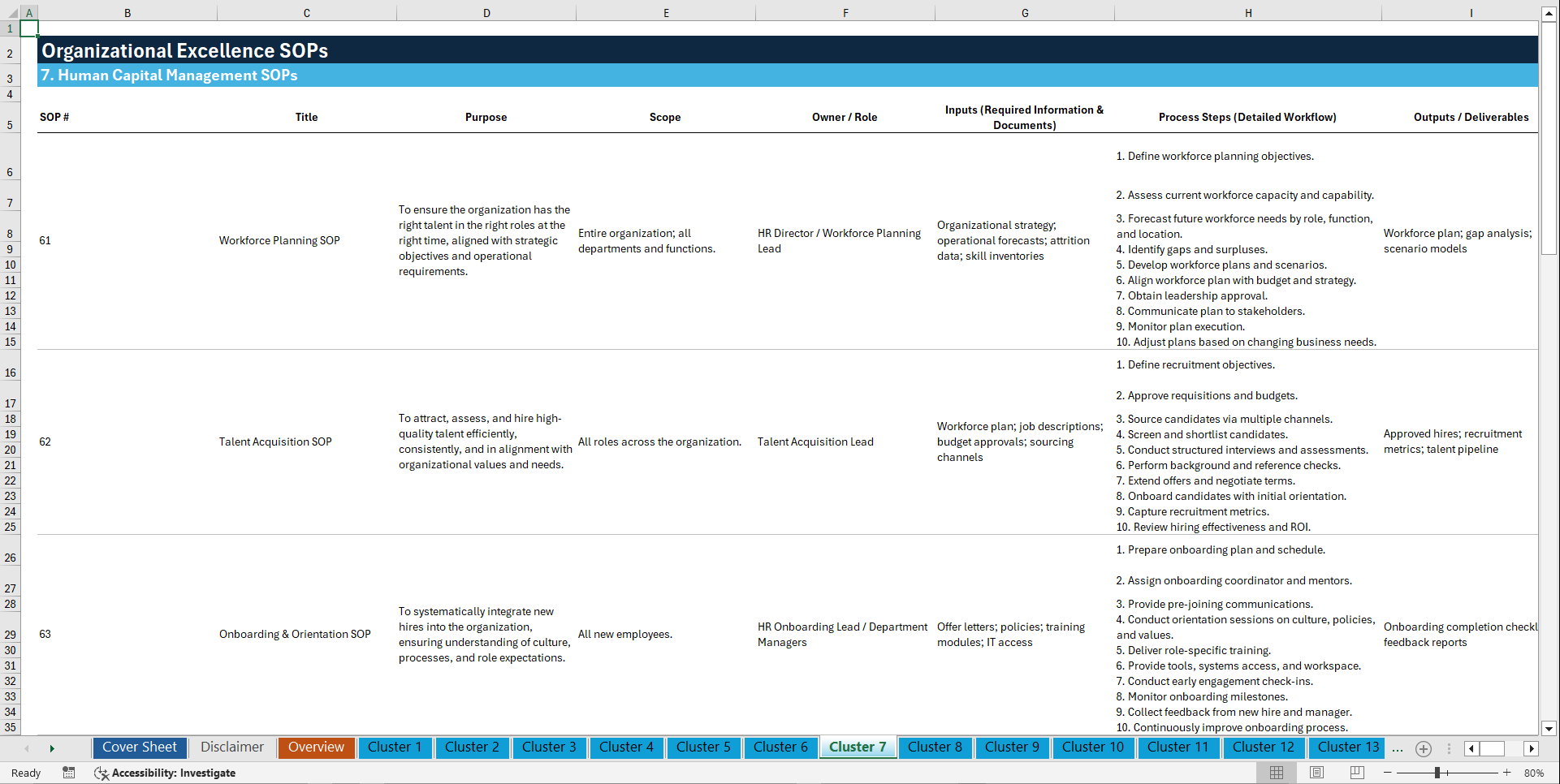Viewport: 1560px width, 784px height.
Task: Switch to Page Layout view icon
Action: coord(1315,773)
